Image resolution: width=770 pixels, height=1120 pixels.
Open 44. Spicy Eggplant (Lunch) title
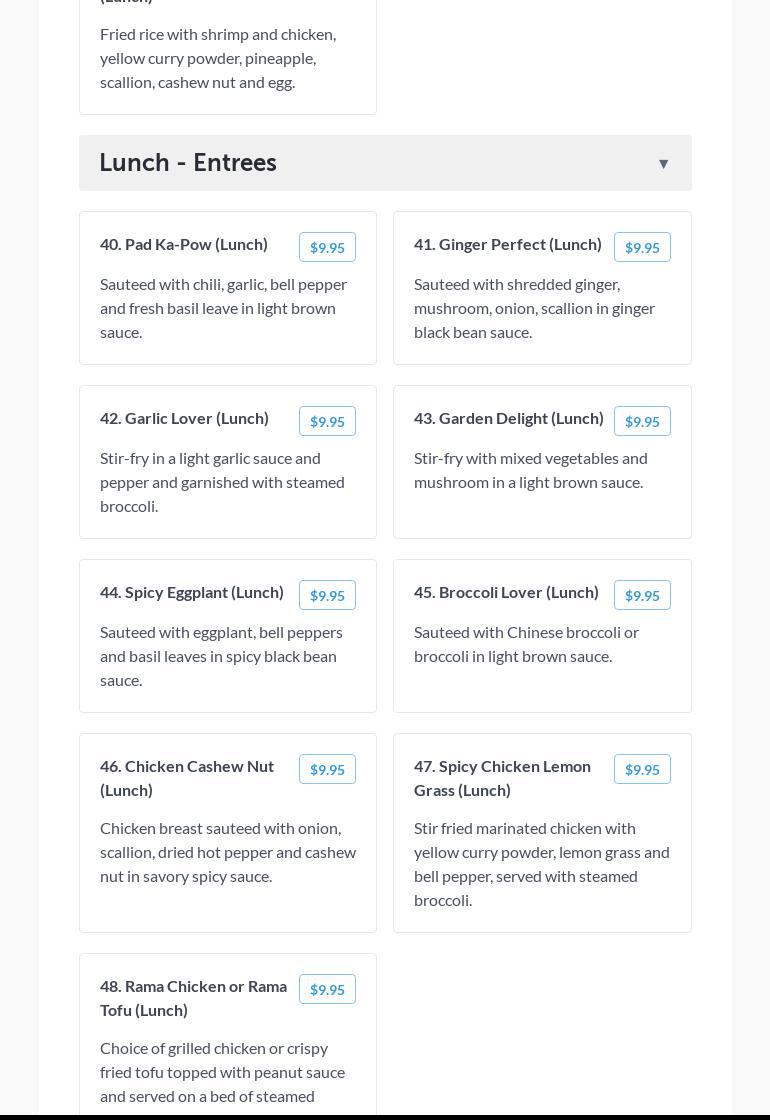click(x=192, y=592)
